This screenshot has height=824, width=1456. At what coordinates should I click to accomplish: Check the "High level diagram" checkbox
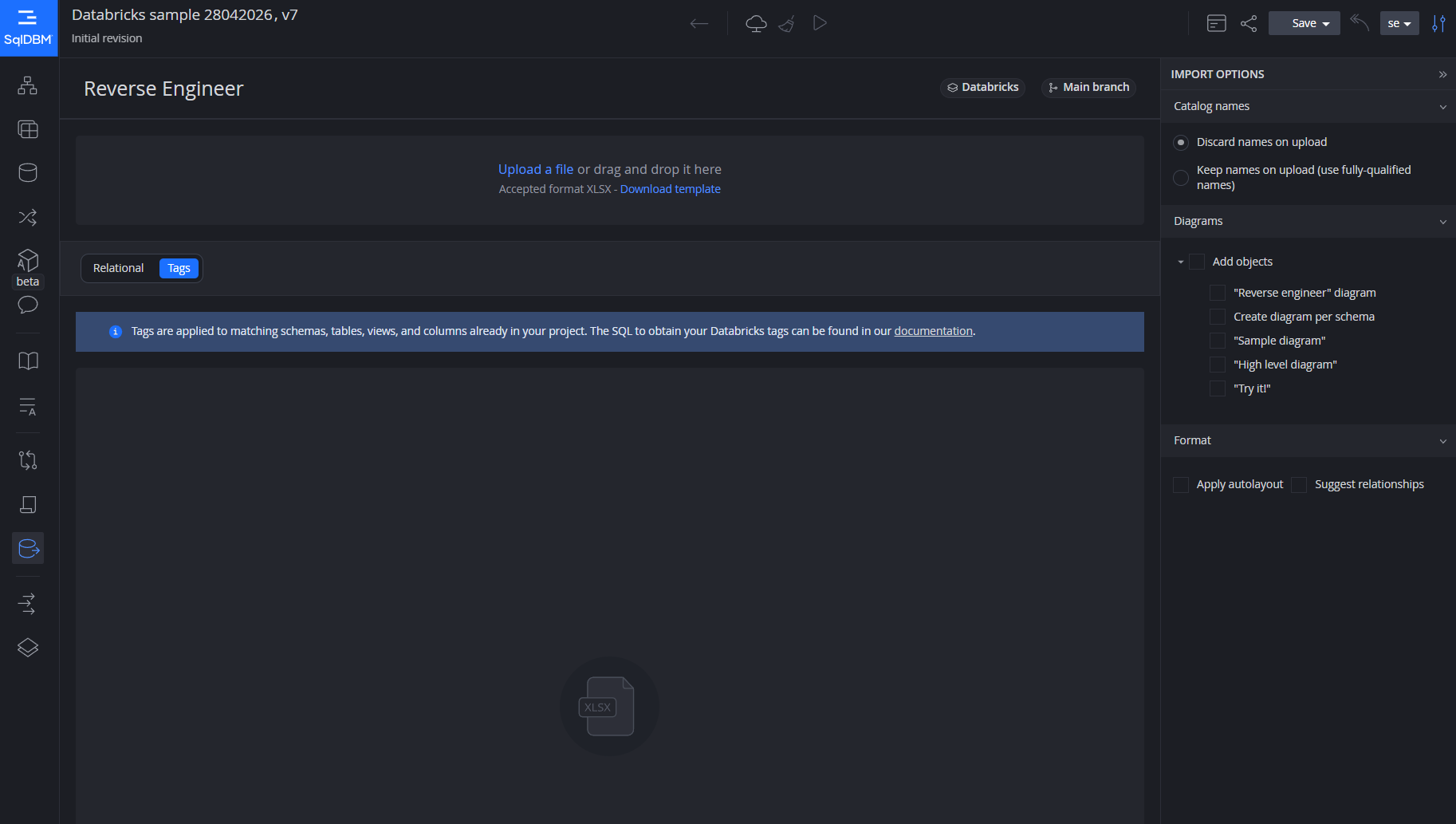tap(1218, 365)
